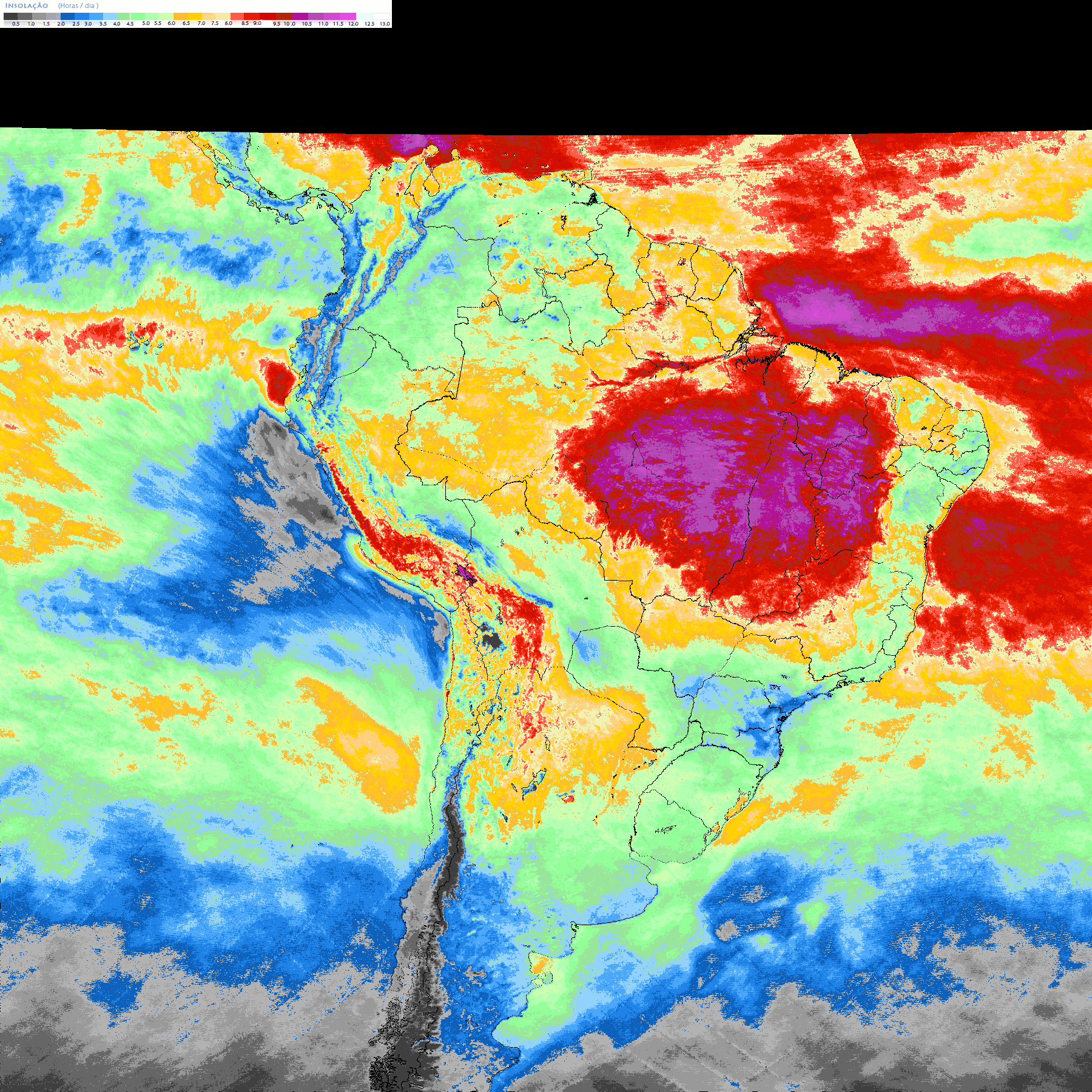This screenshot has height=1092, width=1092.
Task: Click the 4.5 legend value
Action: coord(130,24)
